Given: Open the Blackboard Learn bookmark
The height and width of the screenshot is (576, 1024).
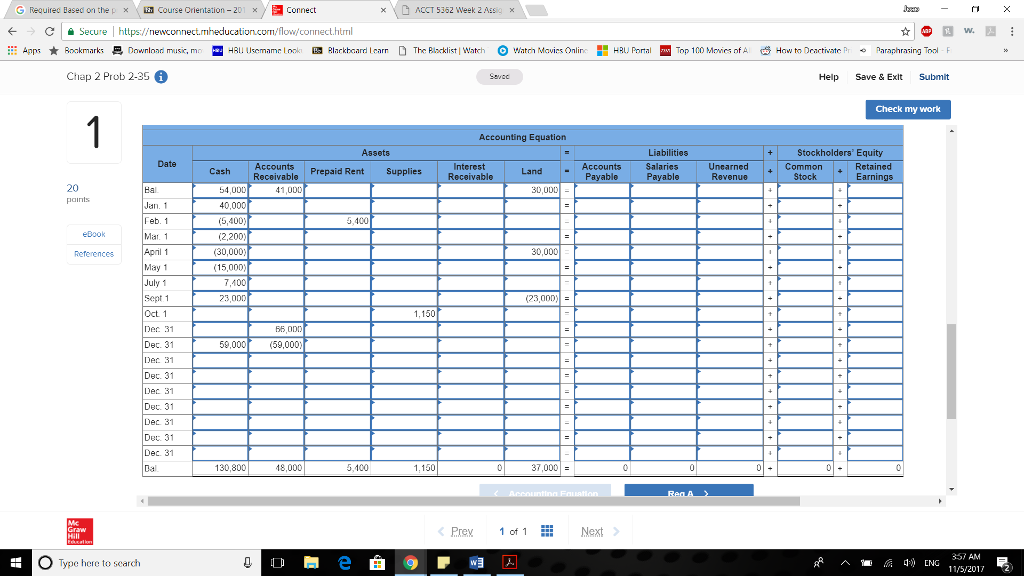Looking at the screenshot, I should [350, 50].
